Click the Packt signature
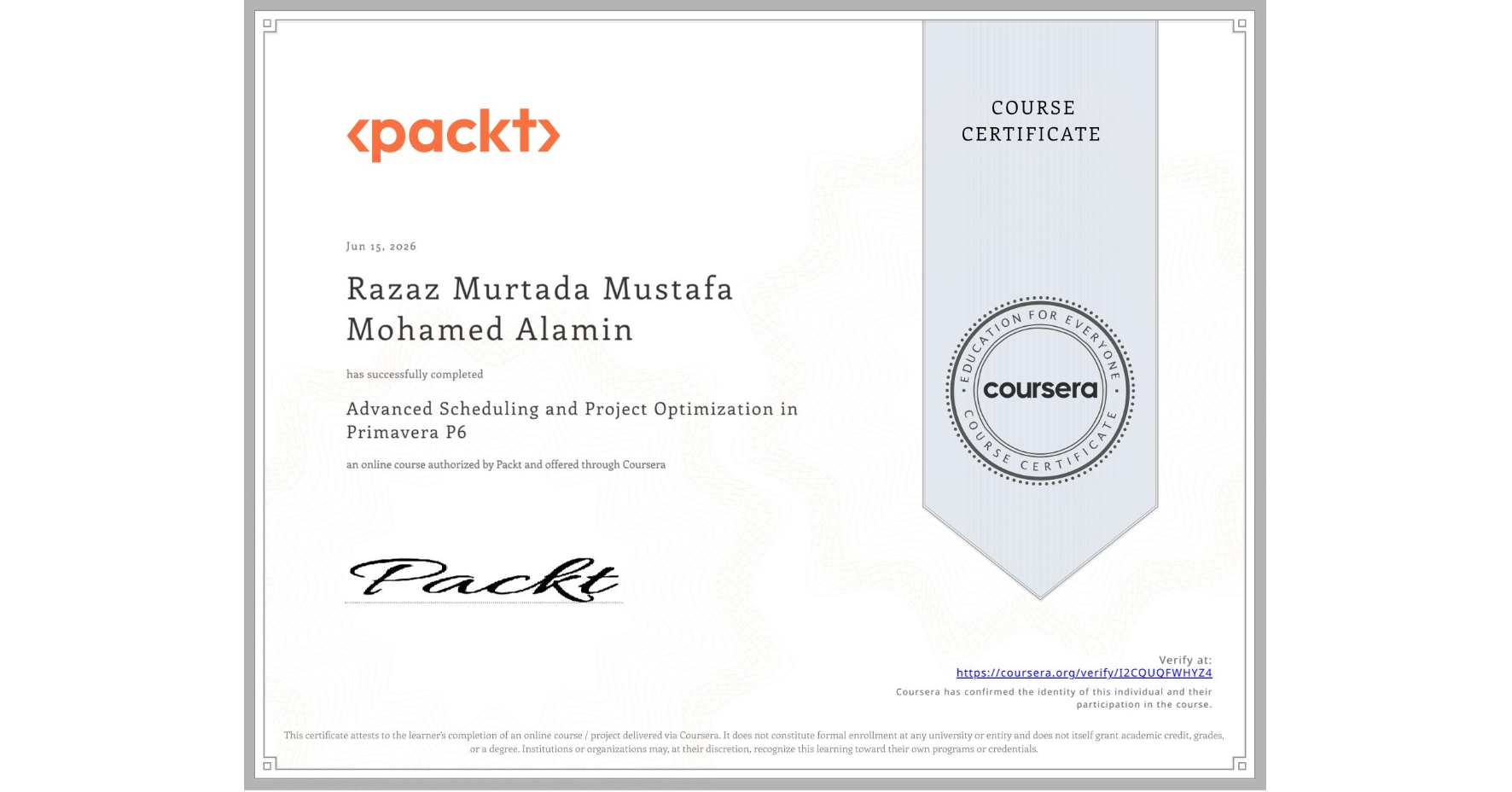 484,579
